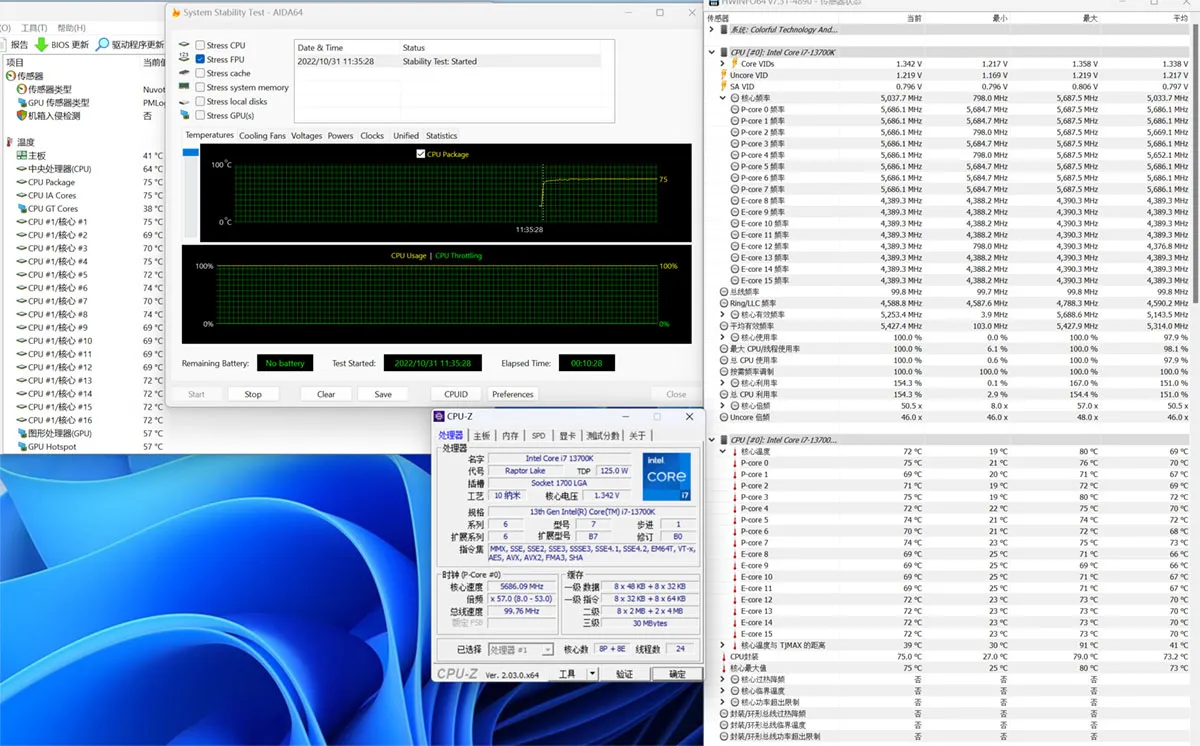Click the thermometer icon beside CPU封装 in HWiNFO

click(724, 657)
